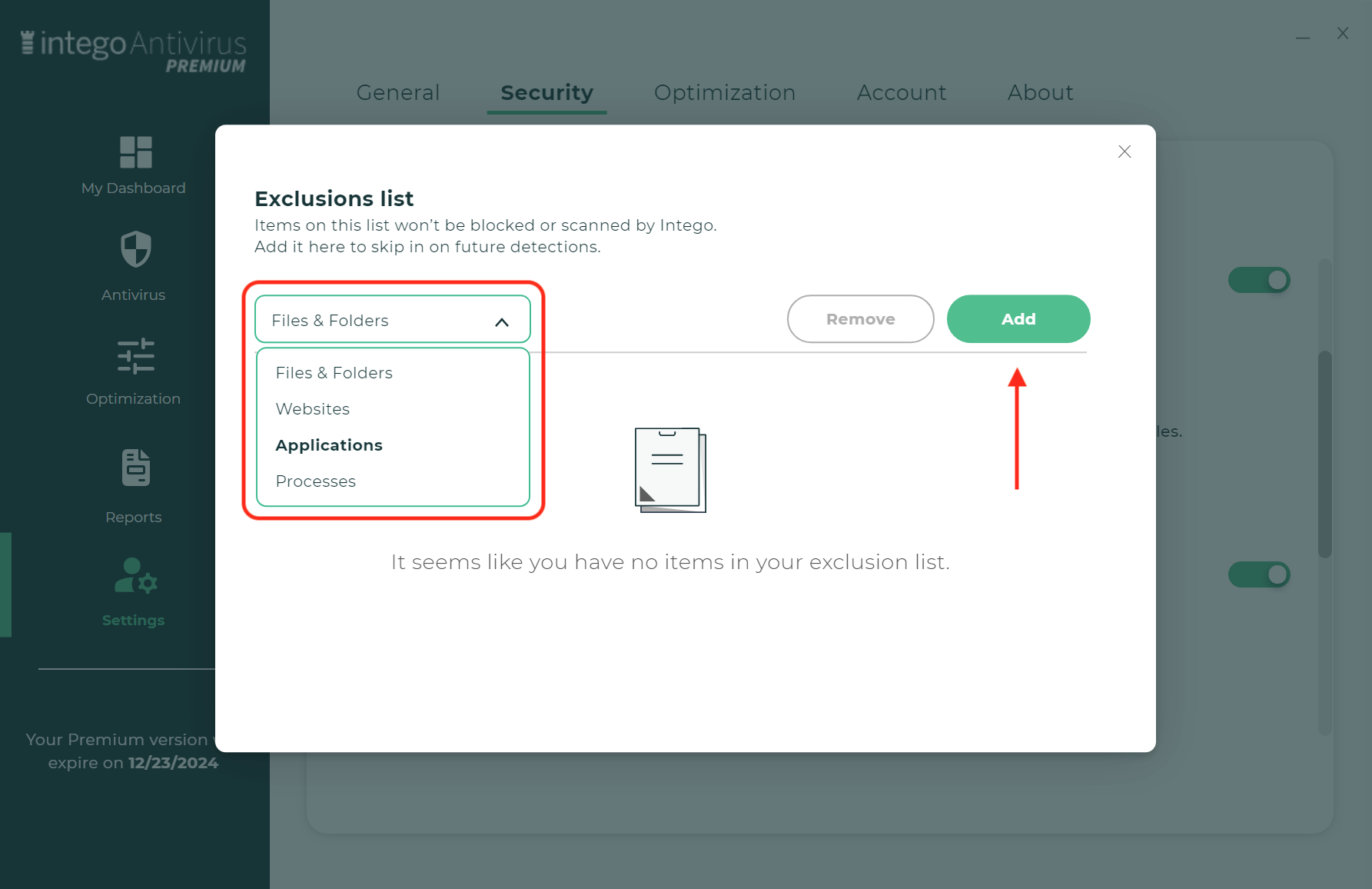The width and height of the screenshot is (1372, 889).
Task: Open the Antivirus shield section
Action: tap(134, 266)
